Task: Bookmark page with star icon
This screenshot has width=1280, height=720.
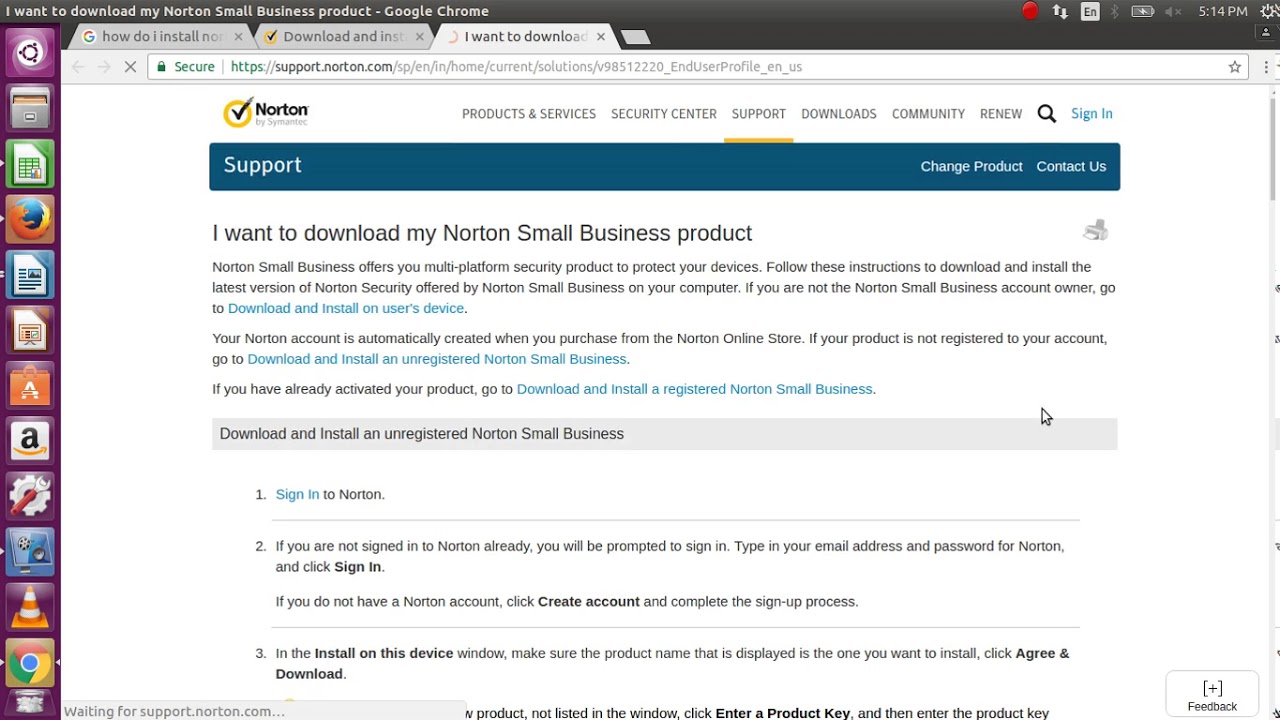Action: pos(1235,67)
